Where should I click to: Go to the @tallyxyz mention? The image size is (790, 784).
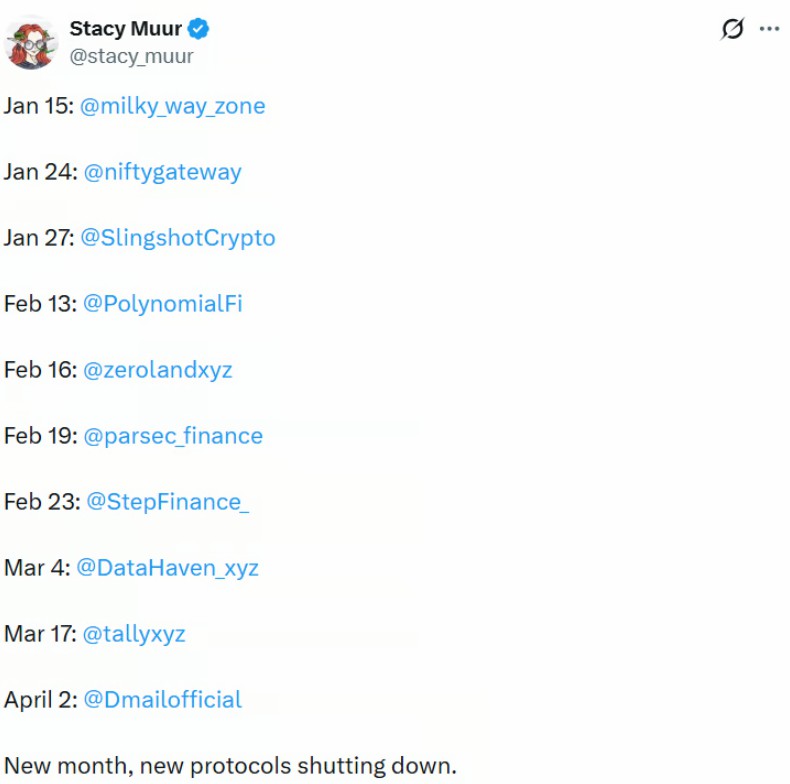coord(134,634)
